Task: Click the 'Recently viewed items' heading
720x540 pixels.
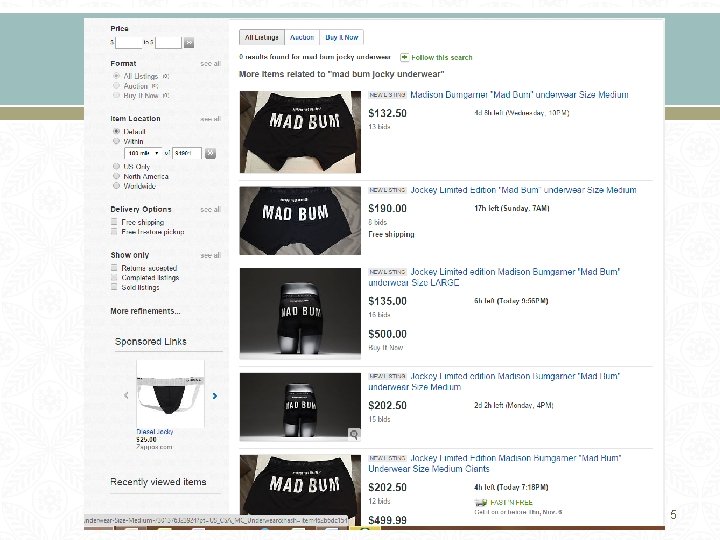Action: [x=158, y=482]
